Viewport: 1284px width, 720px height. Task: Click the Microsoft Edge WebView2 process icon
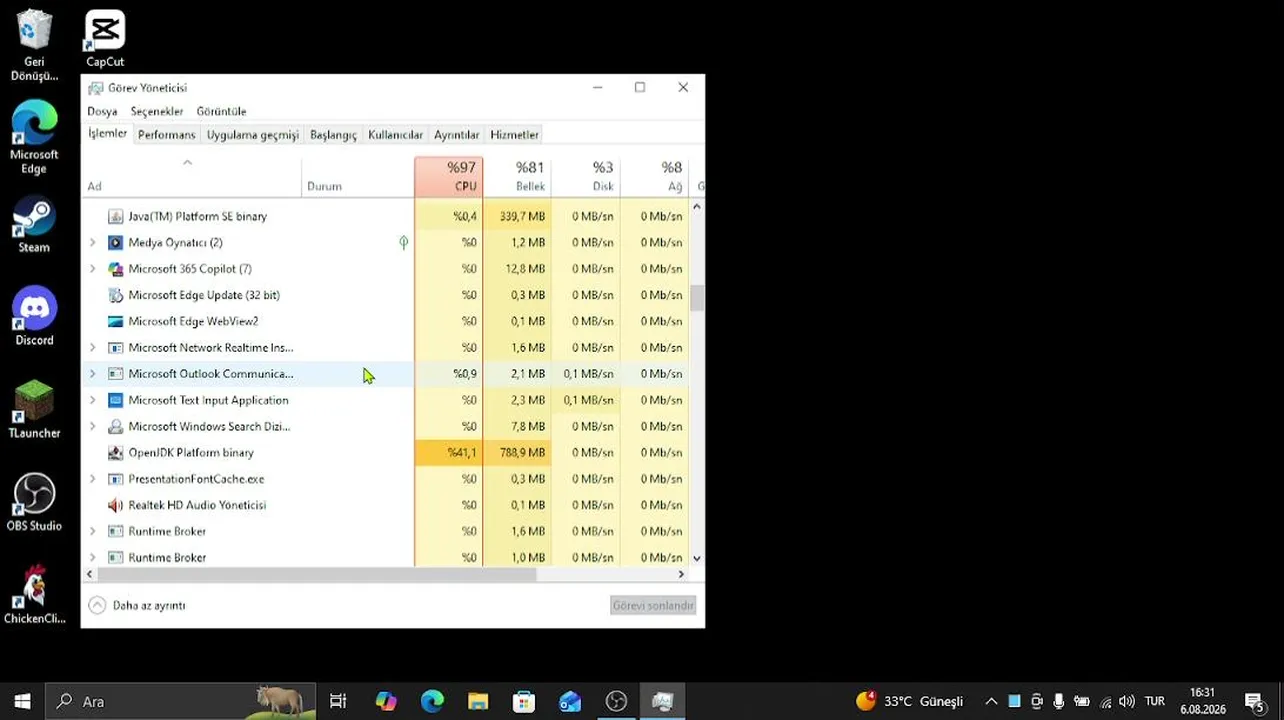(115, 321)
